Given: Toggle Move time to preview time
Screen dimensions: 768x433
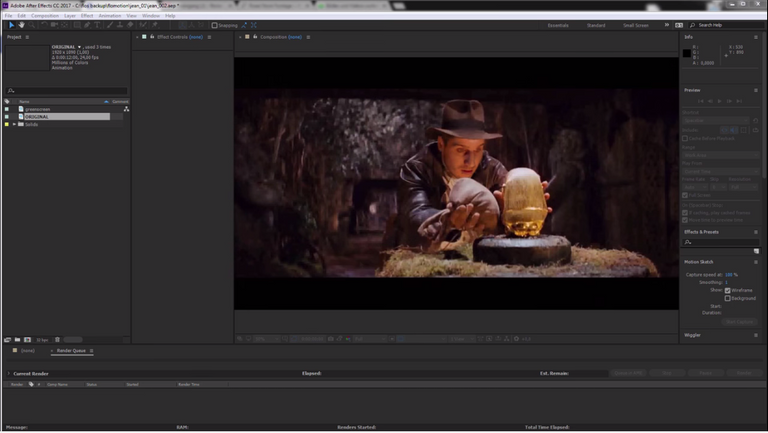Looking at the screenshot, I should (685, 220).
